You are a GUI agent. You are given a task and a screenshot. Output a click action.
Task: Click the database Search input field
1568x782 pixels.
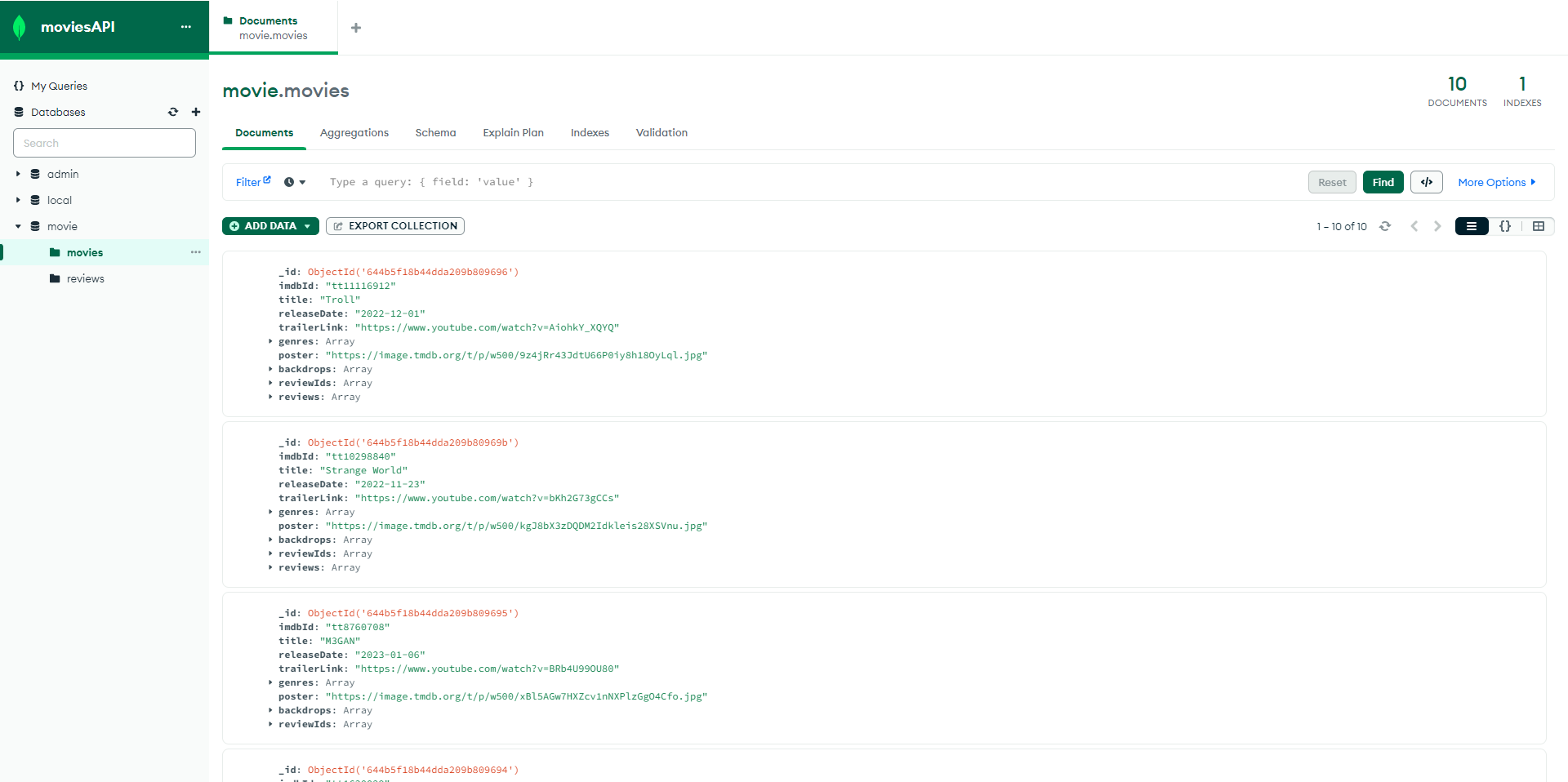click(x=104, y=142)
